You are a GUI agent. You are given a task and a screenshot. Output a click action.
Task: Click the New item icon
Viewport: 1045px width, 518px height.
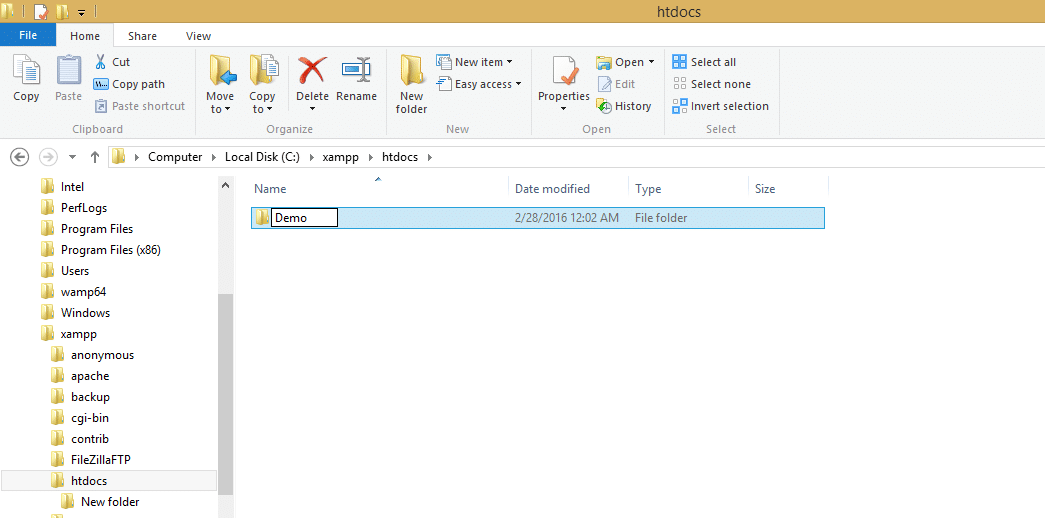click(x=444, y=62)
